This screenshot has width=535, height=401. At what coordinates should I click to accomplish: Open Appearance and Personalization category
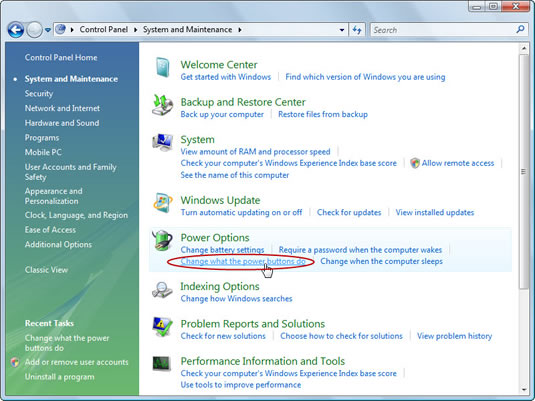pyautogui.click(x=53, y=196)
